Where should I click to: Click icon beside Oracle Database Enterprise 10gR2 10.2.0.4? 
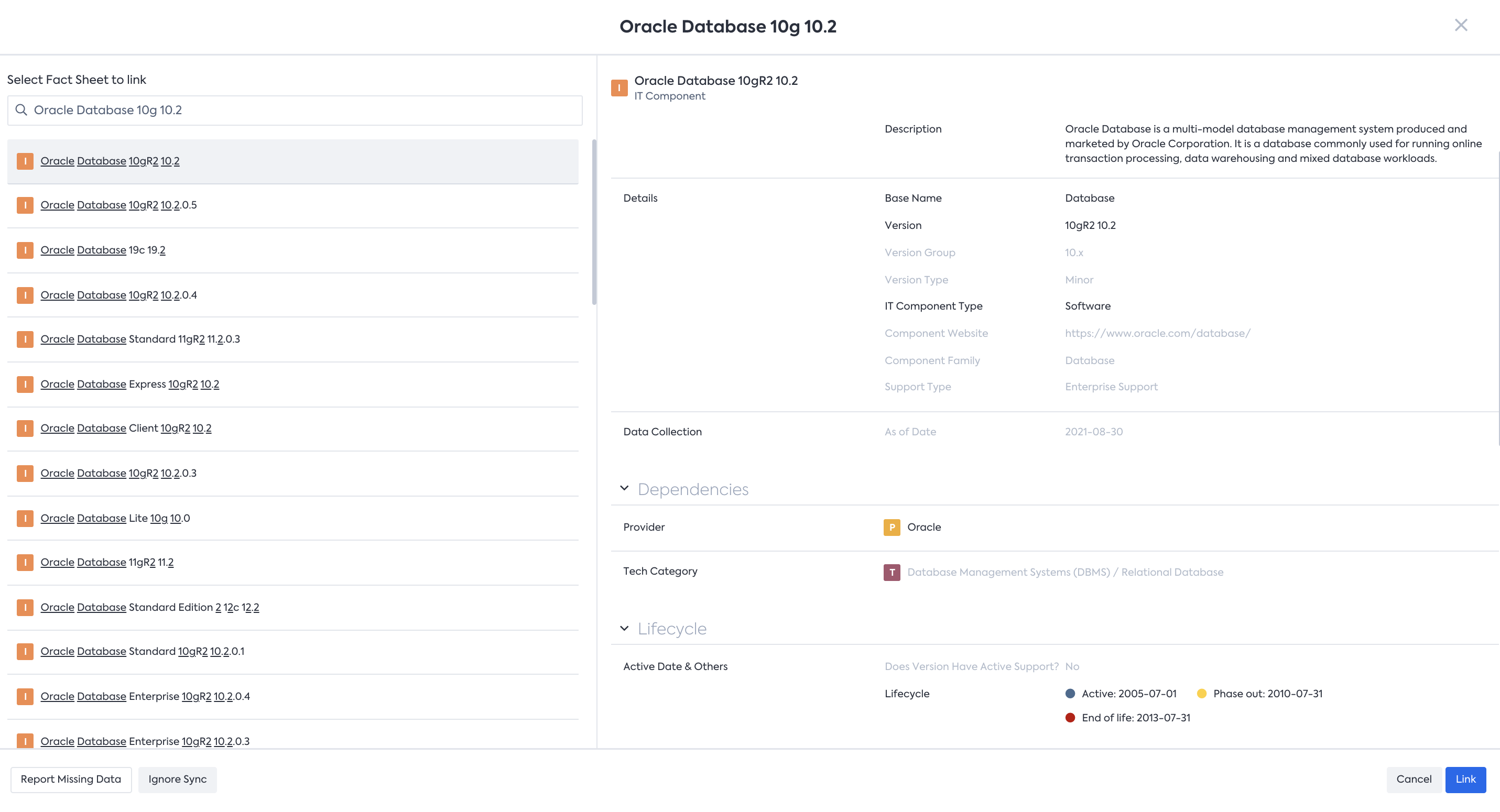(25, 696)
